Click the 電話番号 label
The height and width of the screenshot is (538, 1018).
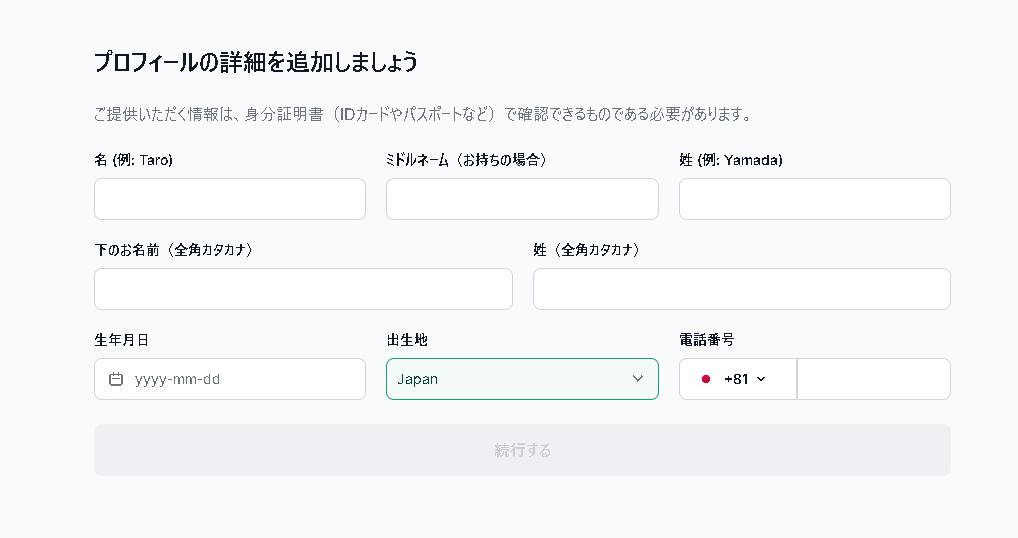pos(706,340)
